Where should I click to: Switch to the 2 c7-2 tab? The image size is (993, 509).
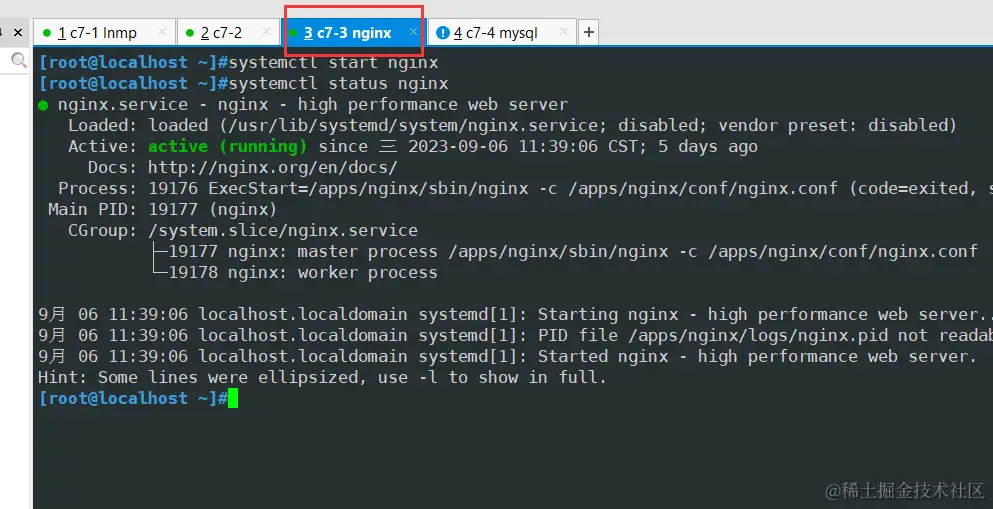click(x=228, y=32)
